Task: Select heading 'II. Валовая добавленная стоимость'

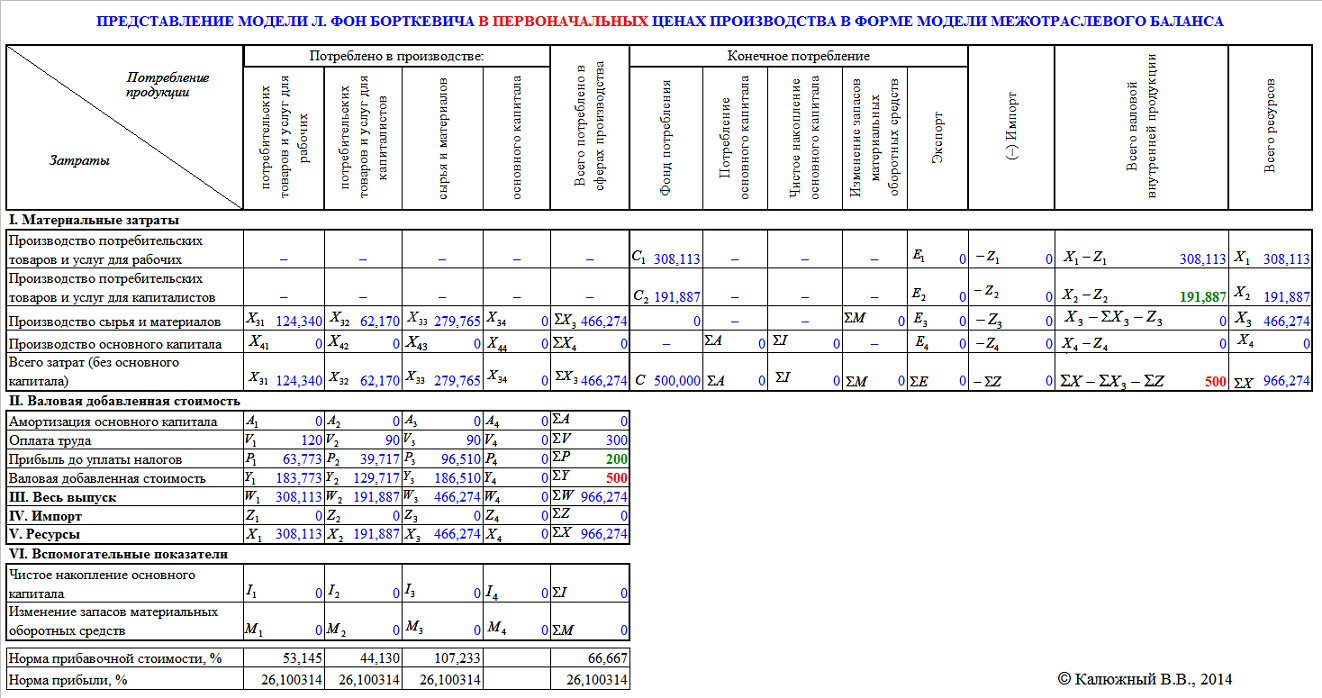Action: point(123,401)
